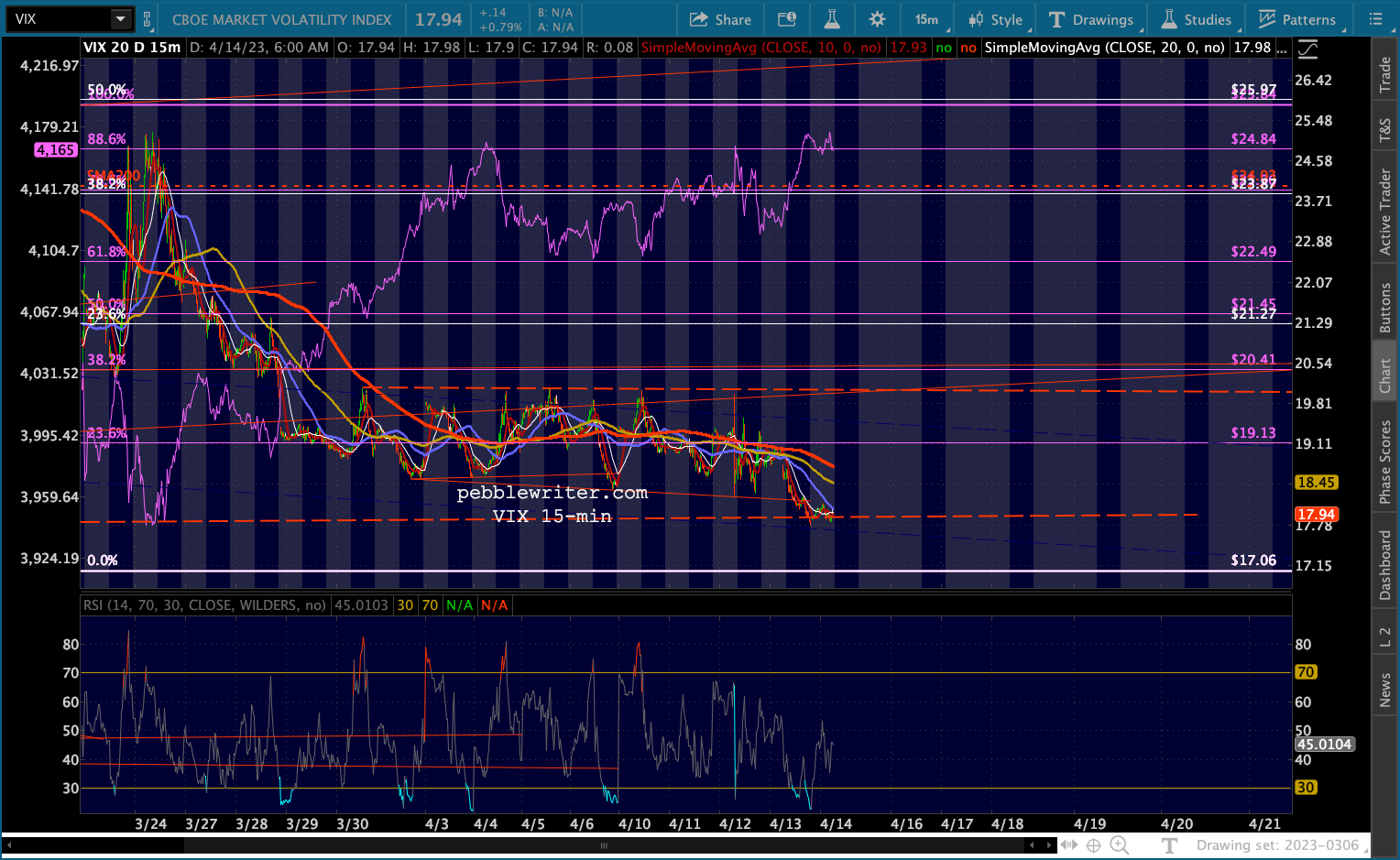Click the 15m time frame button
Viewport: 1400px width, 860px height.
[x=926, y=19]
